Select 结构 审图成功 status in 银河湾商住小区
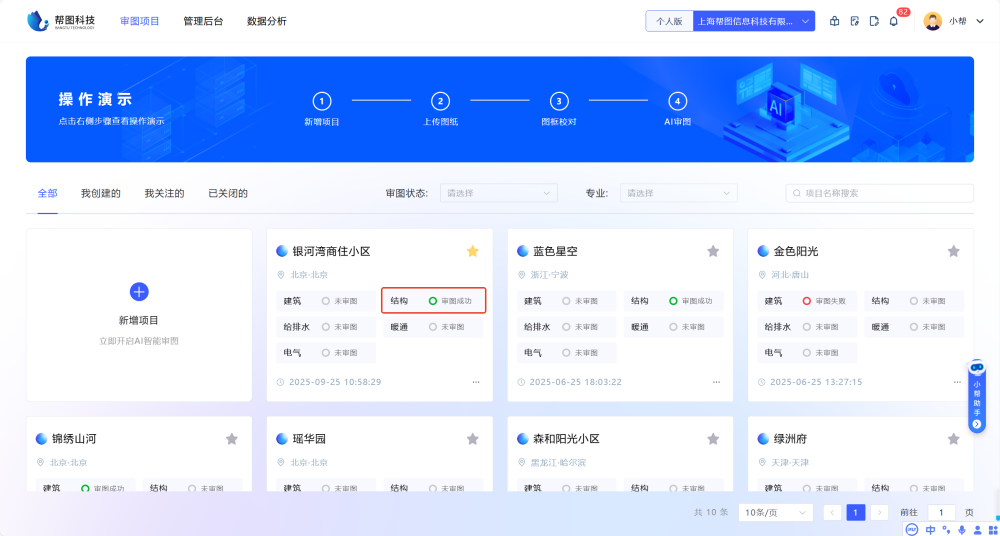The image size is (1000, 536). pos(433,300)
